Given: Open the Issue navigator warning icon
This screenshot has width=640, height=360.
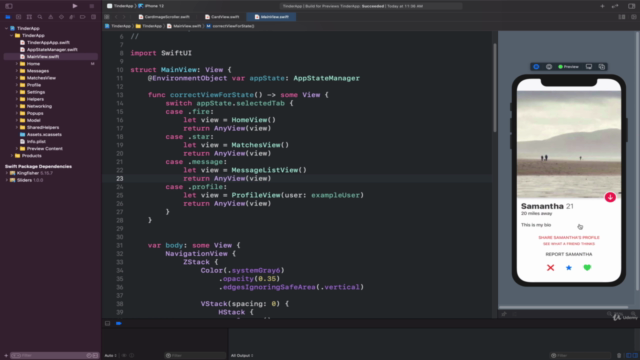Looking at the screenshot, I should 51,17.
